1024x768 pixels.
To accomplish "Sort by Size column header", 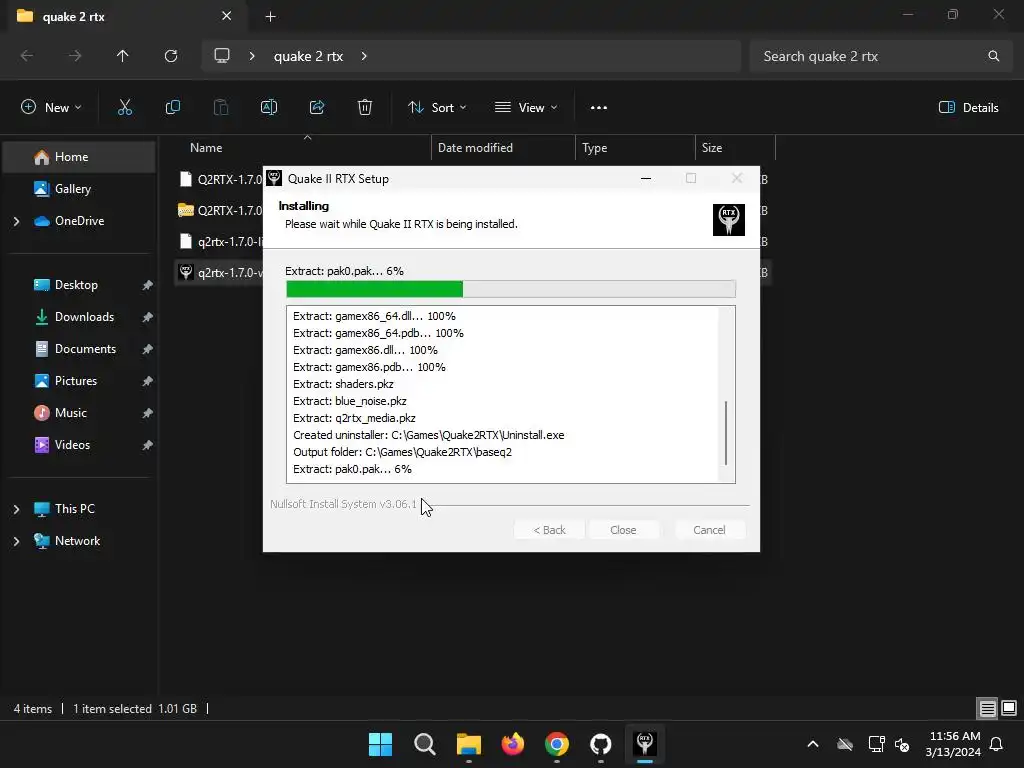I will [735, 148].
